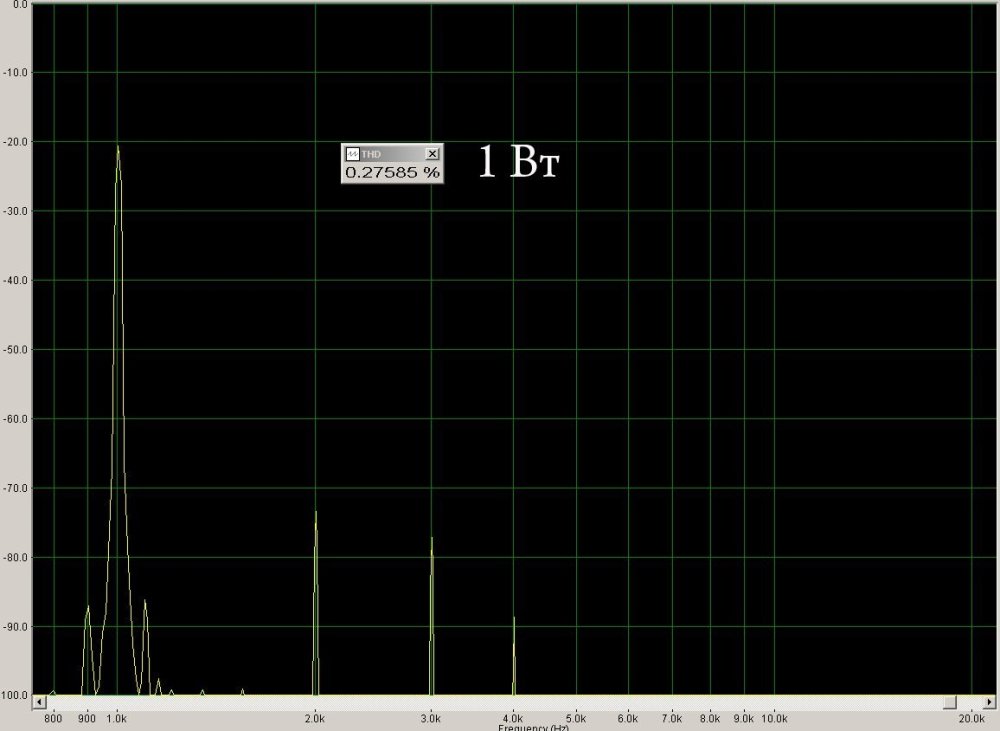The image size is (1000, 731).
Task: Click the 4 kHz fourth harmonic peak
Action: [514, 619]
